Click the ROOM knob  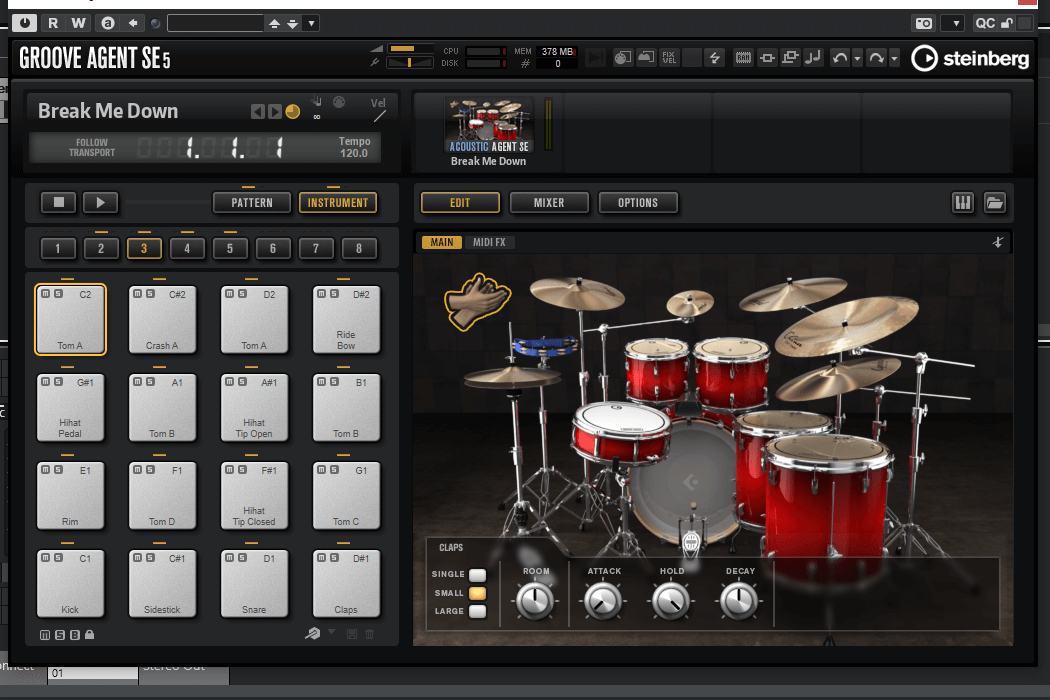pos(535,600)
